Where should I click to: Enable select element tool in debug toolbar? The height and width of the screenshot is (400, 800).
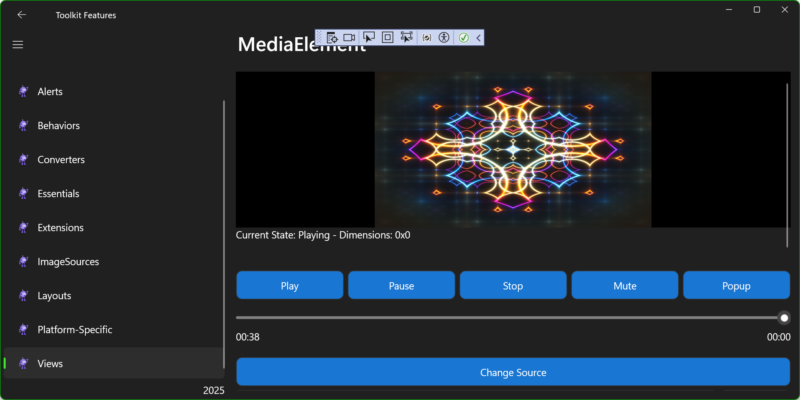[x=369, y=38]
